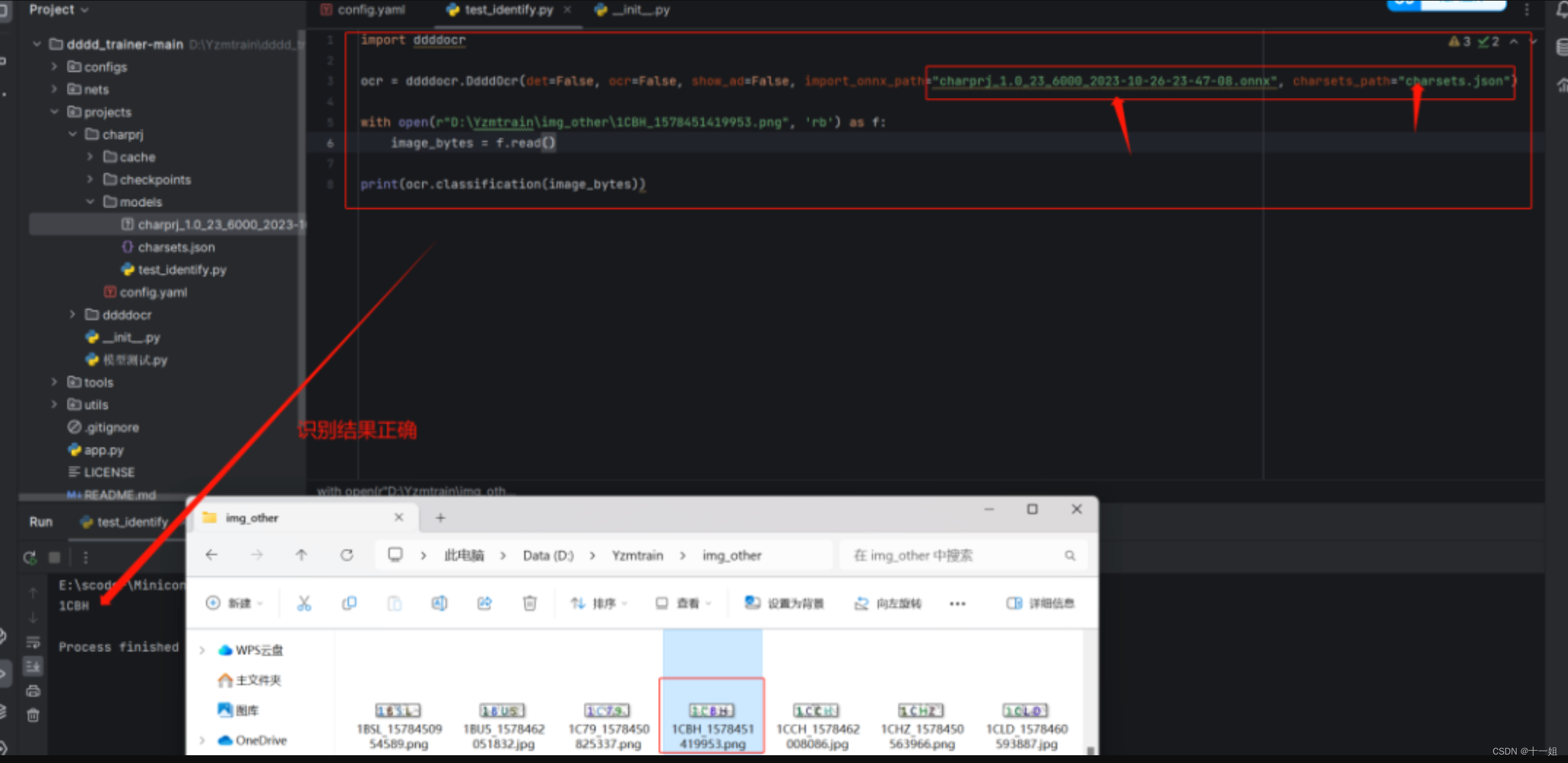Click the New (新建) button in Explorer
The height and width of the screenshot is (763, 1568).
click(x=234, y=603)
